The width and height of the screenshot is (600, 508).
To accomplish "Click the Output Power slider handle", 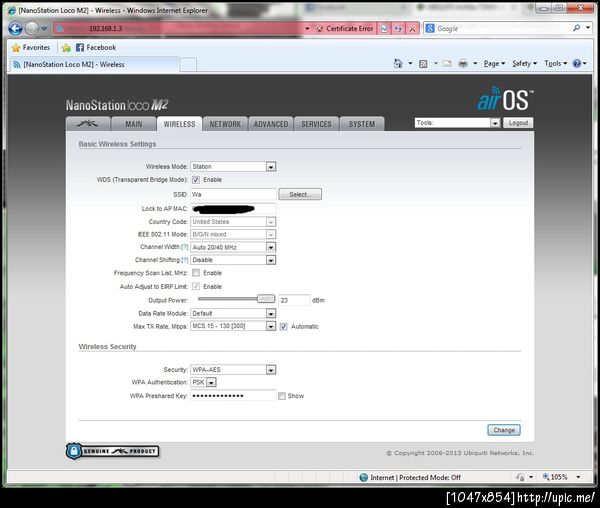I will [266, 298].
